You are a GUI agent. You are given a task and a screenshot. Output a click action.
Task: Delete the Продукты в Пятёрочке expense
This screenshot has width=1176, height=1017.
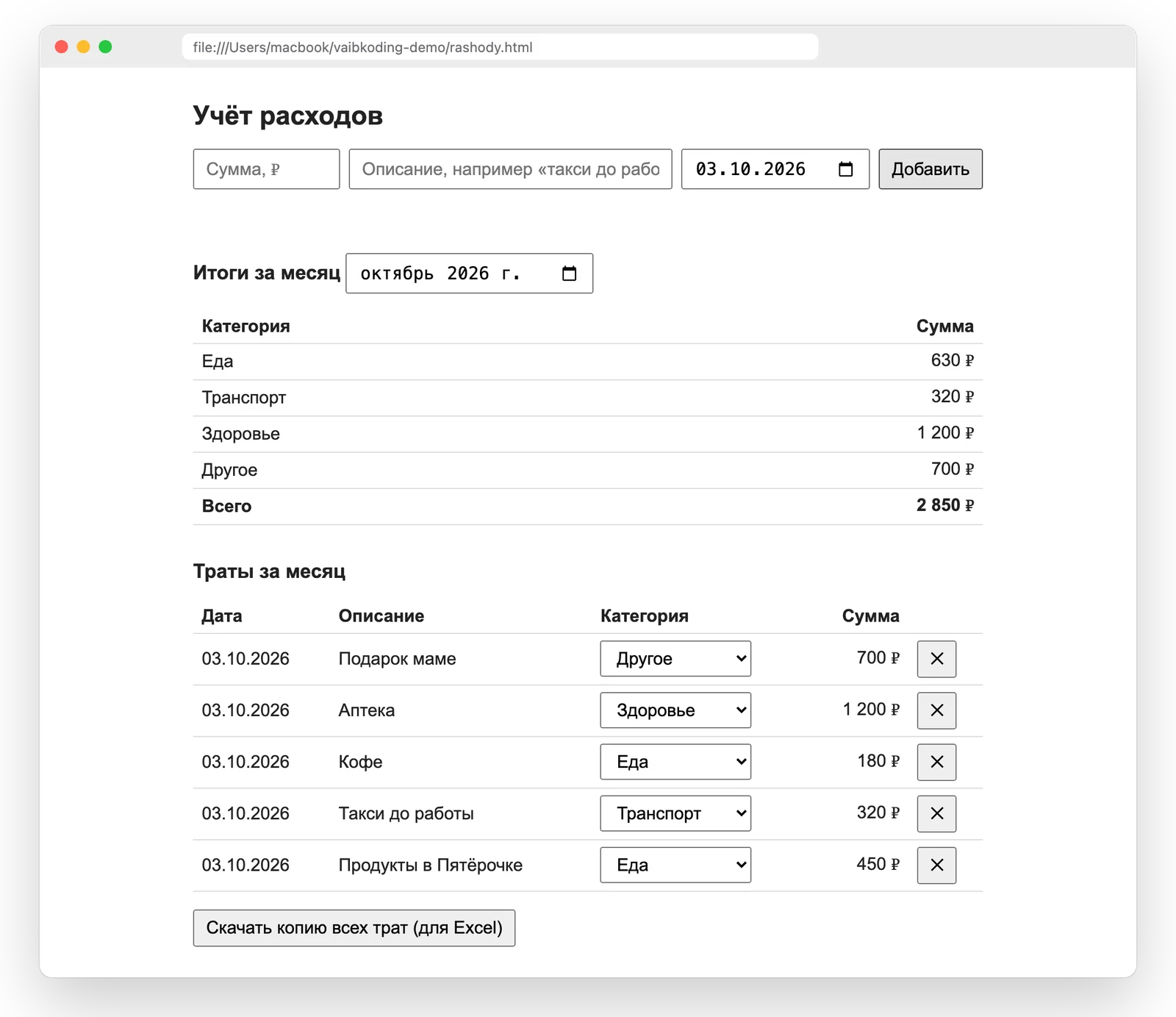point(936,865)
